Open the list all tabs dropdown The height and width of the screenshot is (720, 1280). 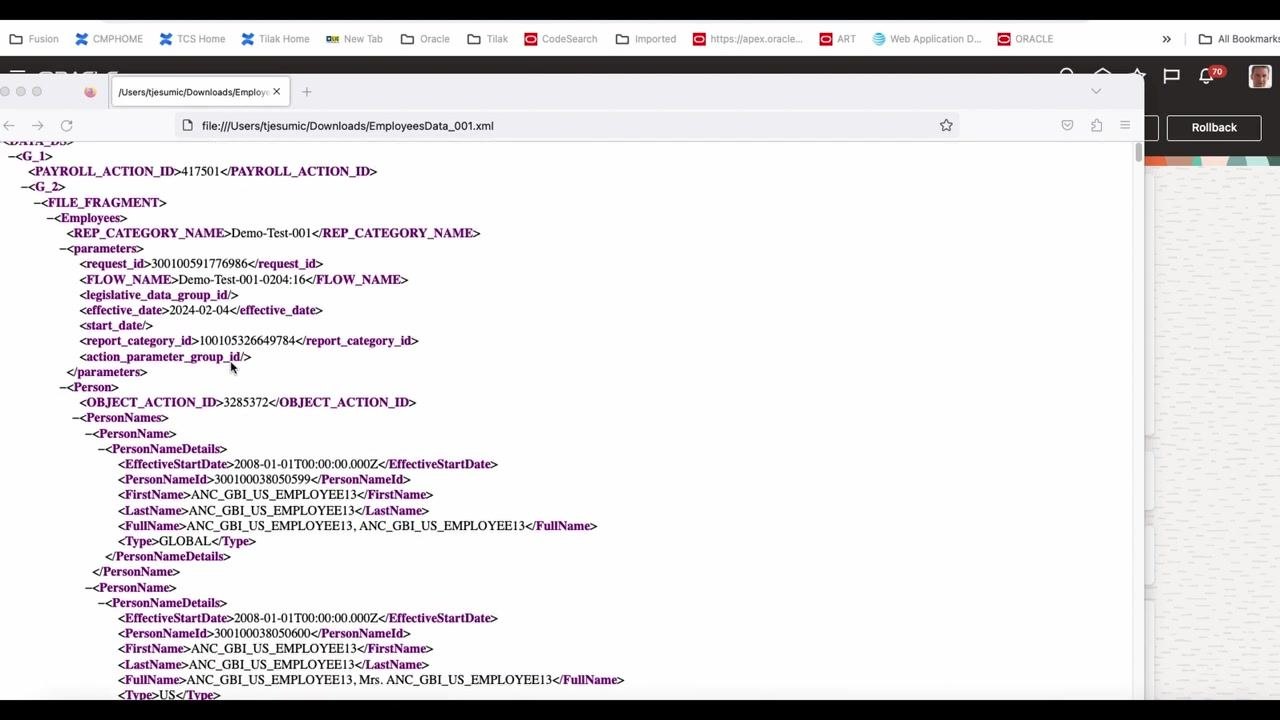[x=1096, y=92]
